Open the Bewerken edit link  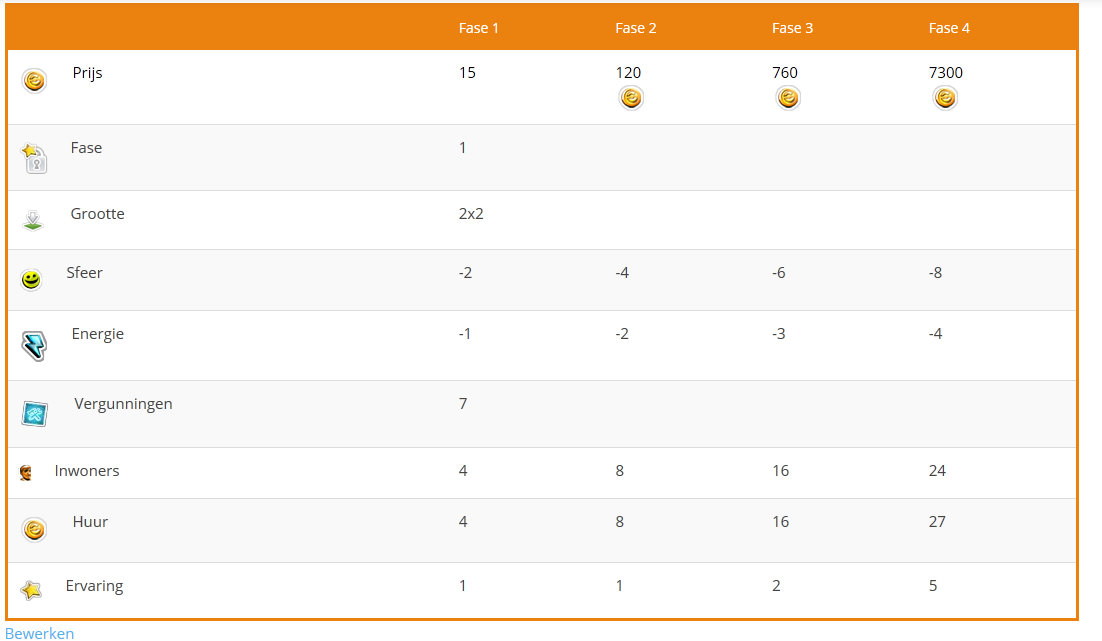39,633
